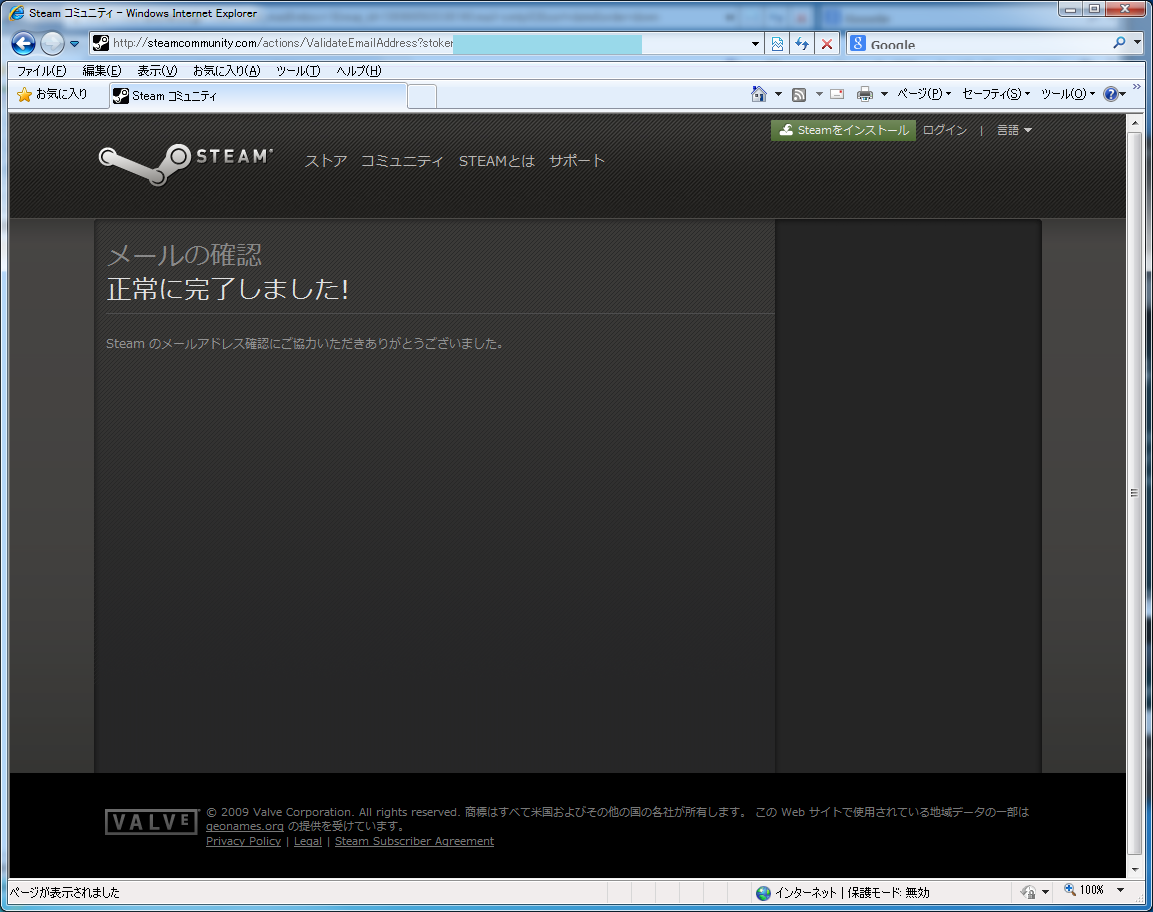Expand the 言語 language dropdown
Screen dimensions: 1153x912
[x=1014, y=130]
